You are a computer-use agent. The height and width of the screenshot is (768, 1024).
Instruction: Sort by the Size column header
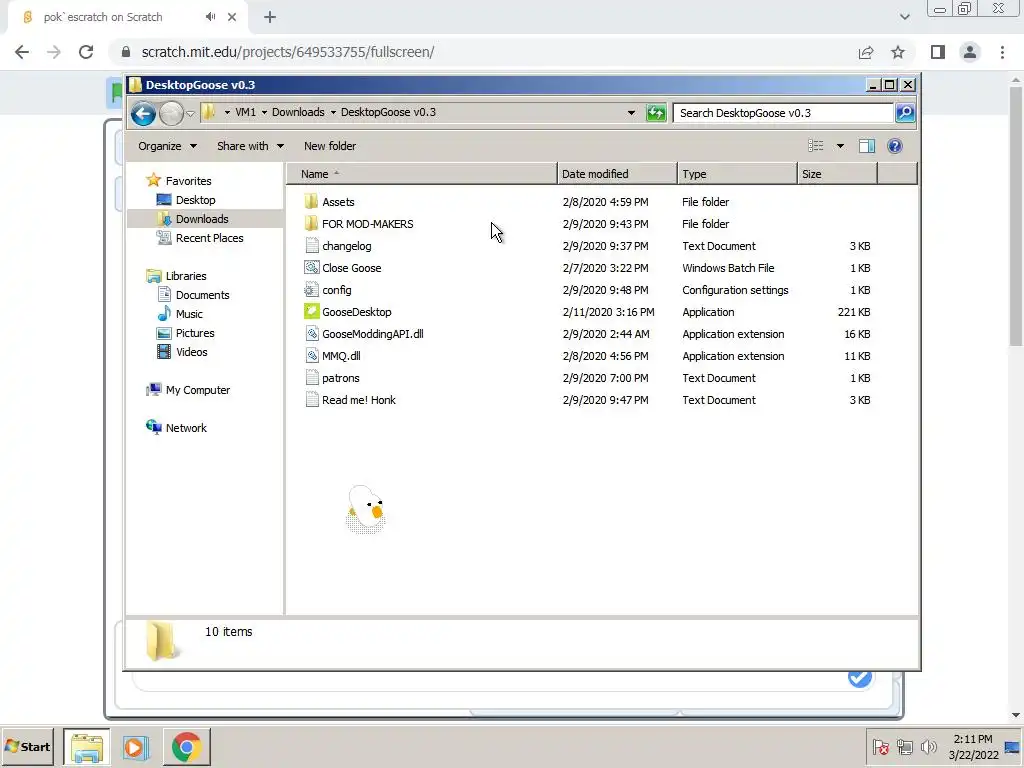click(x=837, y=174)
